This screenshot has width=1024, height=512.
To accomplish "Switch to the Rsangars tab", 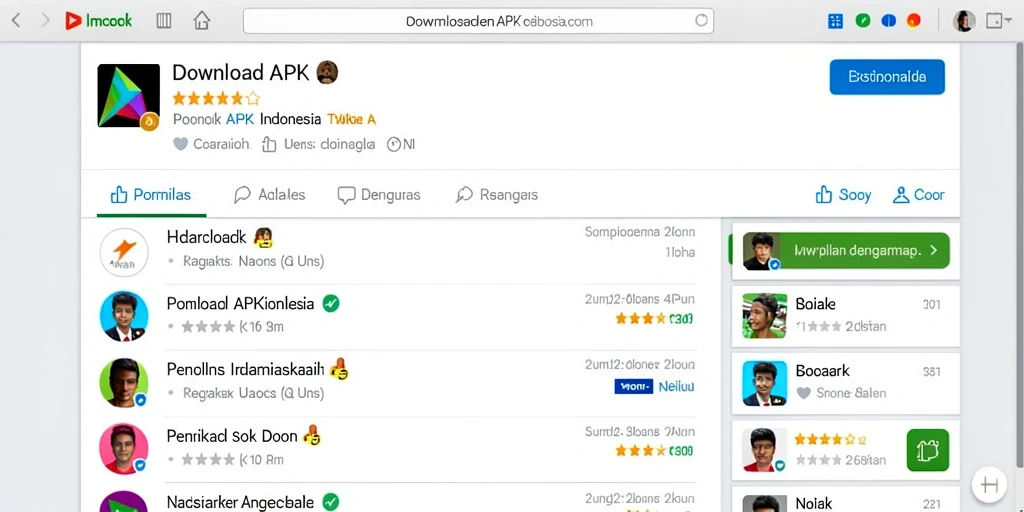I will point(497,195).
